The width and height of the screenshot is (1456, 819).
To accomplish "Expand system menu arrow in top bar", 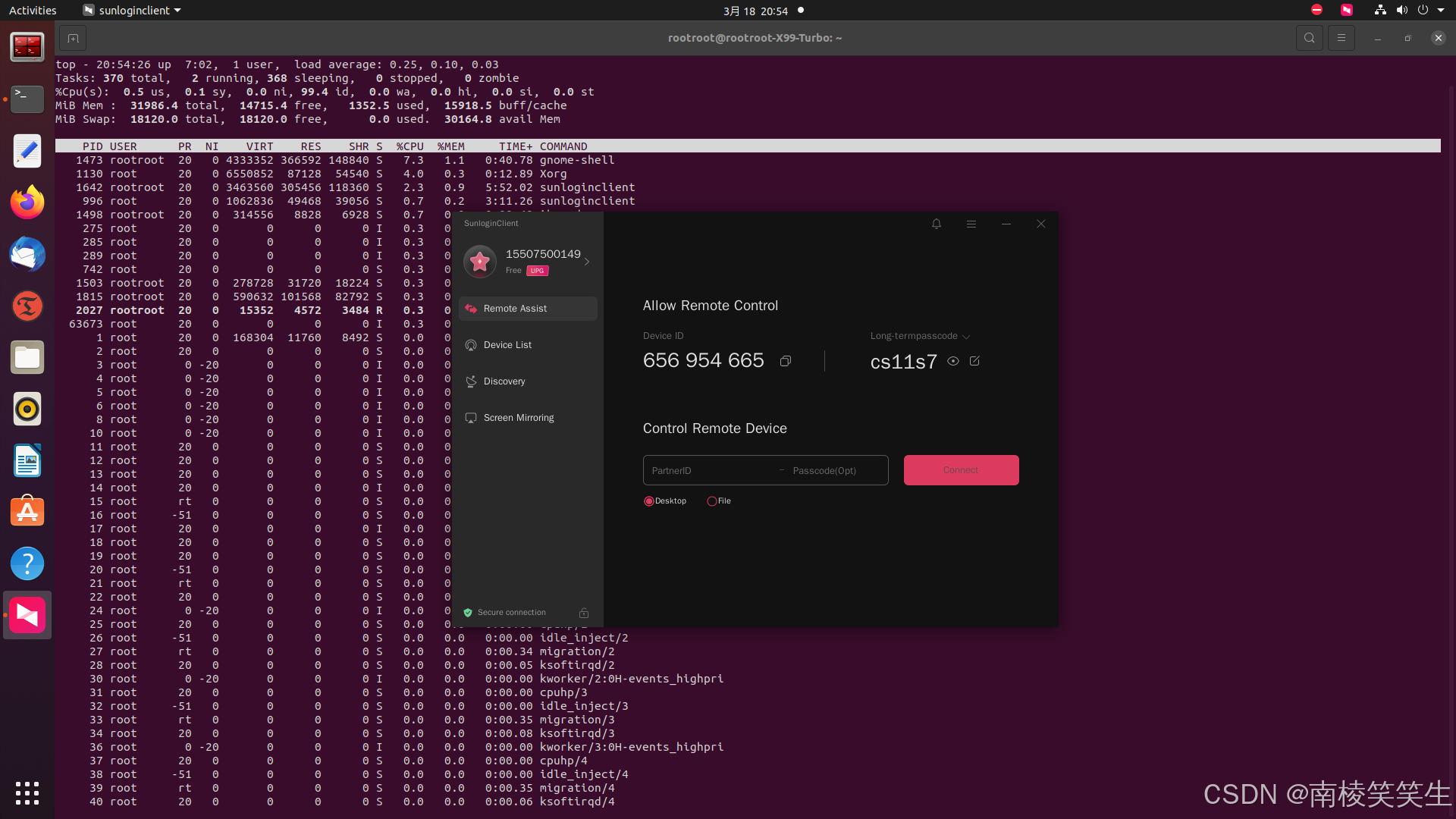I will 1441,10.
